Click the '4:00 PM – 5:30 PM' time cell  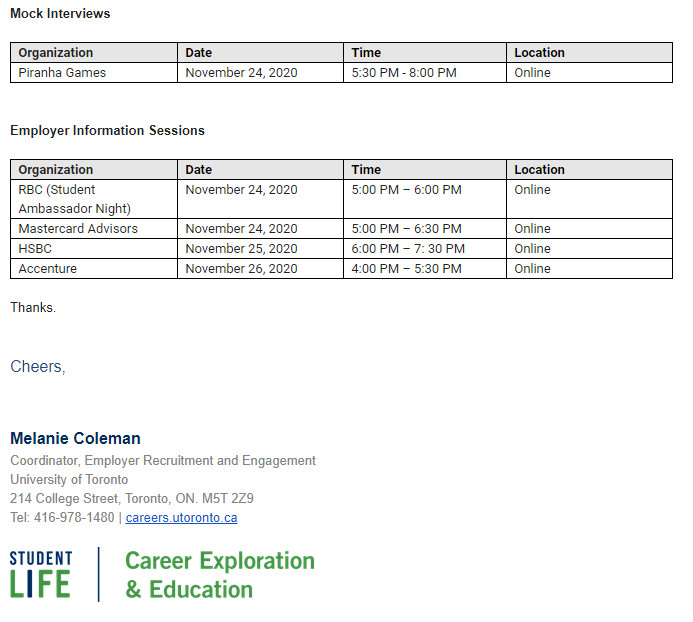(425, 268)
